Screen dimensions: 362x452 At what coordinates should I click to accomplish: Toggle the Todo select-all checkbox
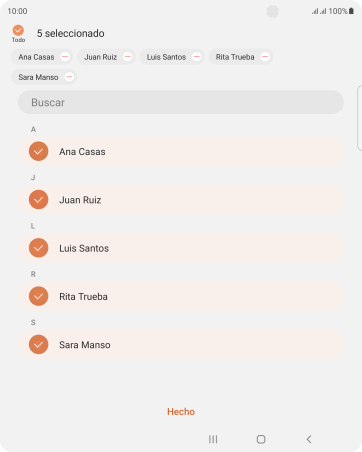pyautogui.click(x=18, y=30)
